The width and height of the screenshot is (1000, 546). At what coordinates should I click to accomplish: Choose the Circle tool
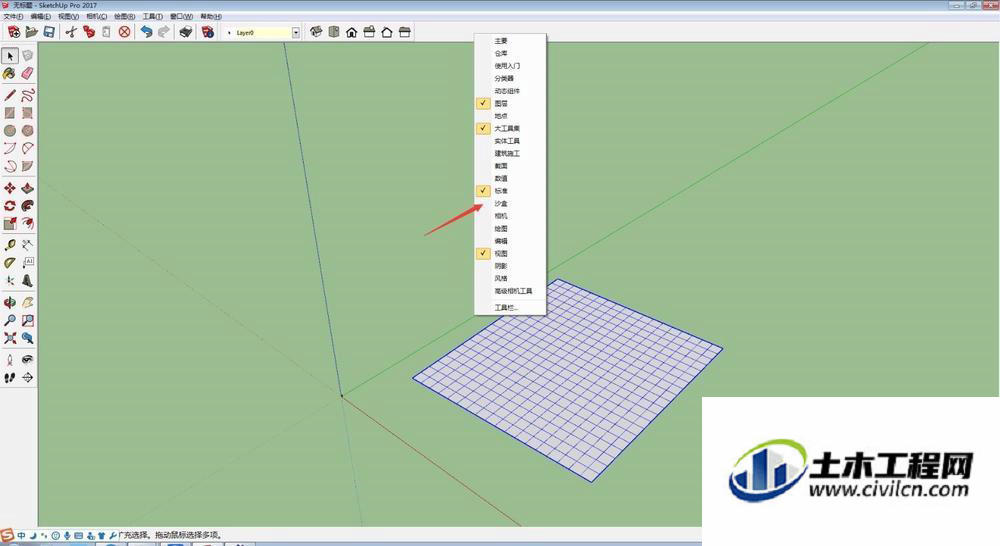coord(10,131)
